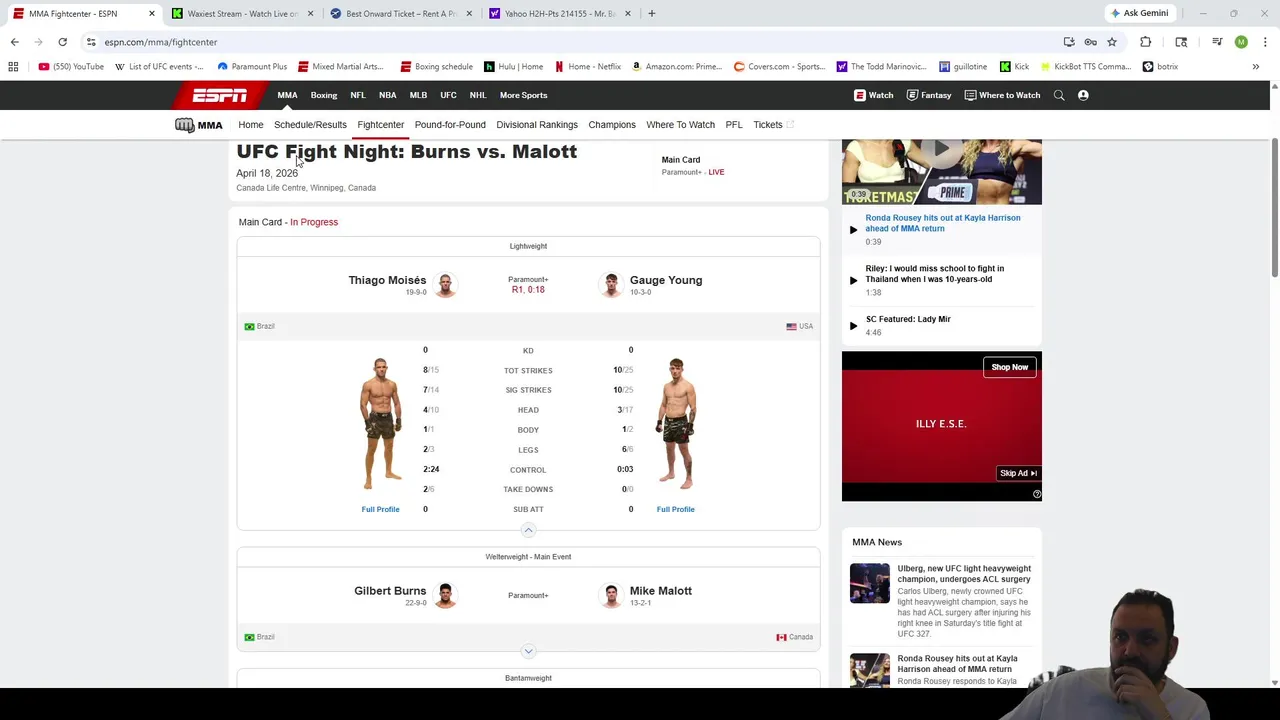Click the address bar URL field

point(560,42)
